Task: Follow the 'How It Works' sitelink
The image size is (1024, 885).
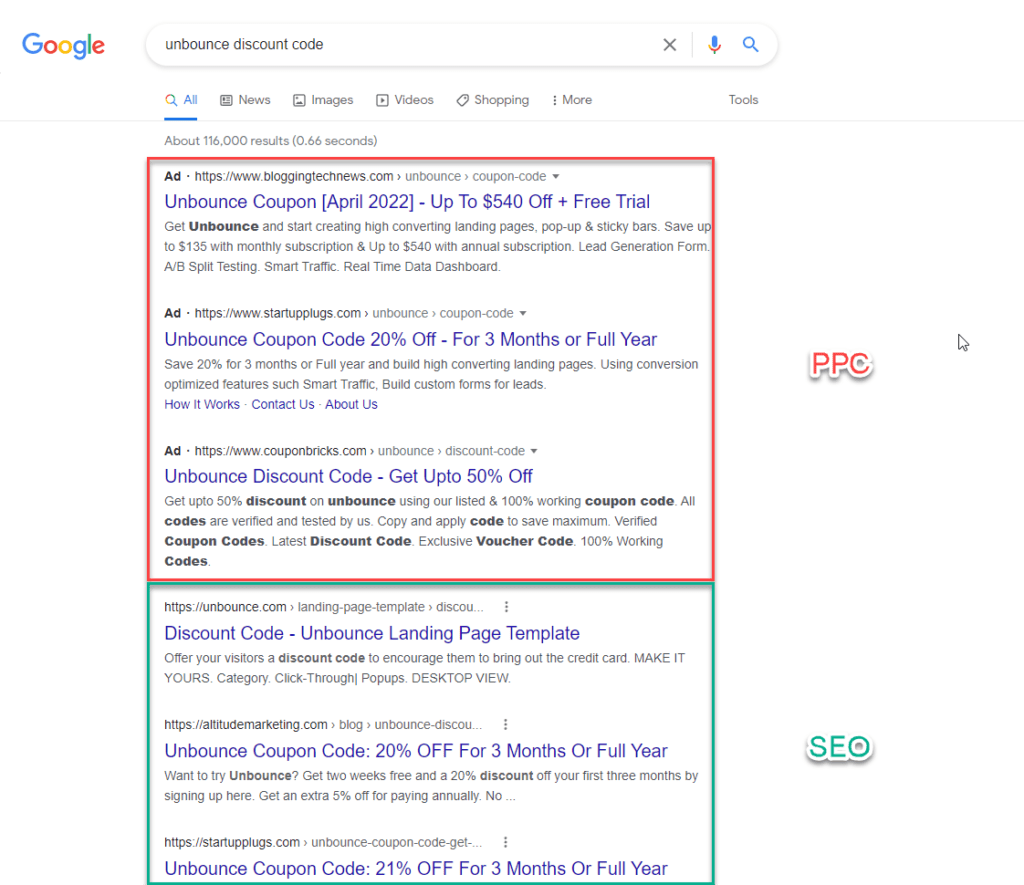Action: [x=202, y=404]
